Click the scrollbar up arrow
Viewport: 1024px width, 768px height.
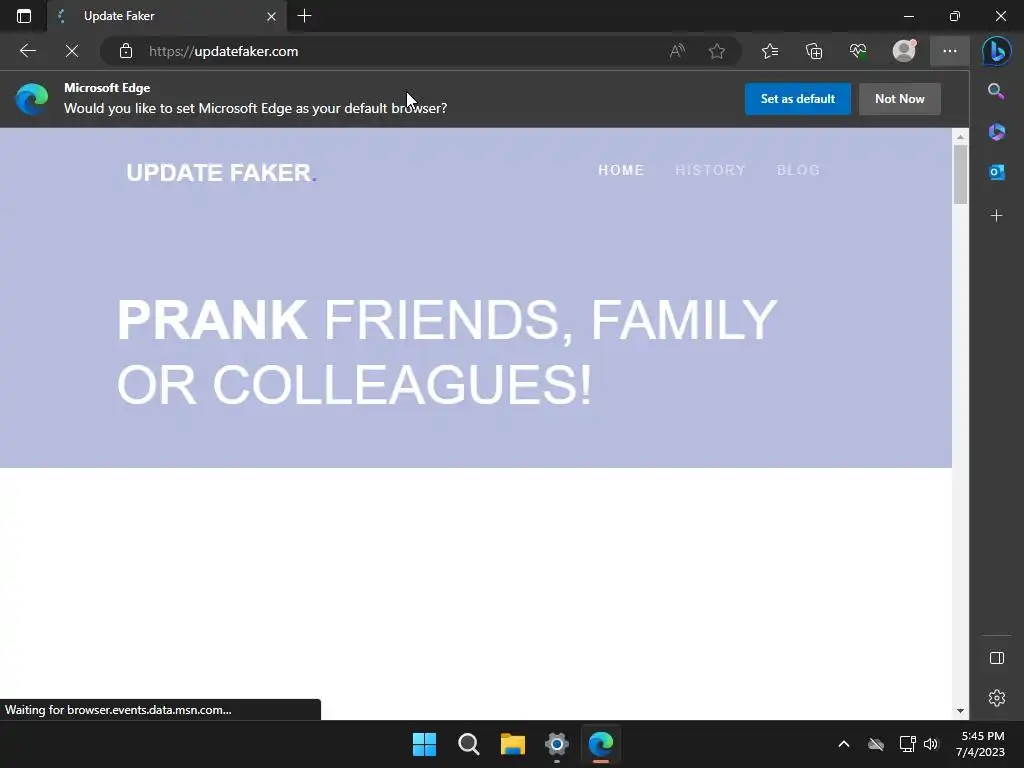(960, 136)
